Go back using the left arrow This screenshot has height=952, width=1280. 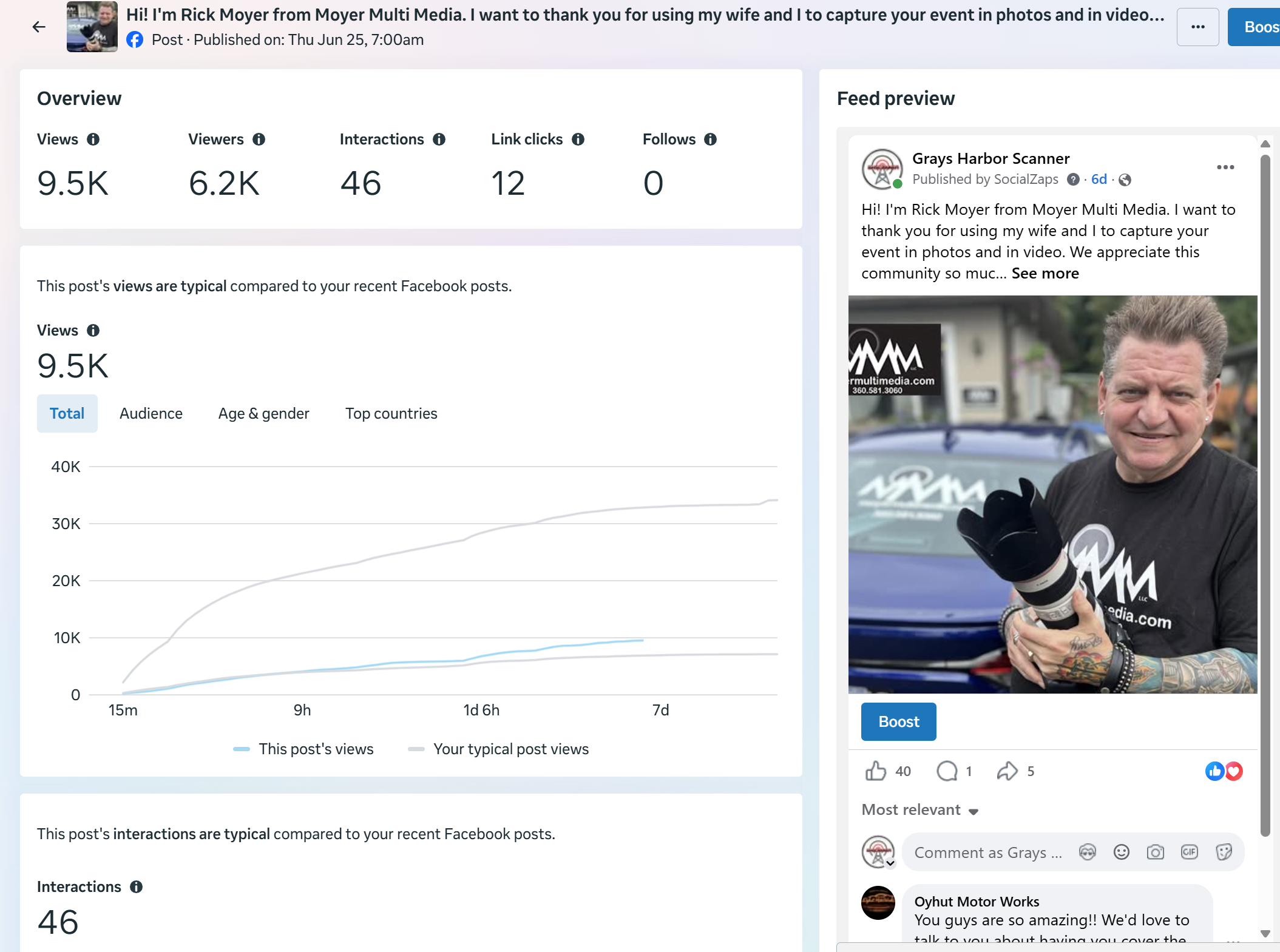39,27
